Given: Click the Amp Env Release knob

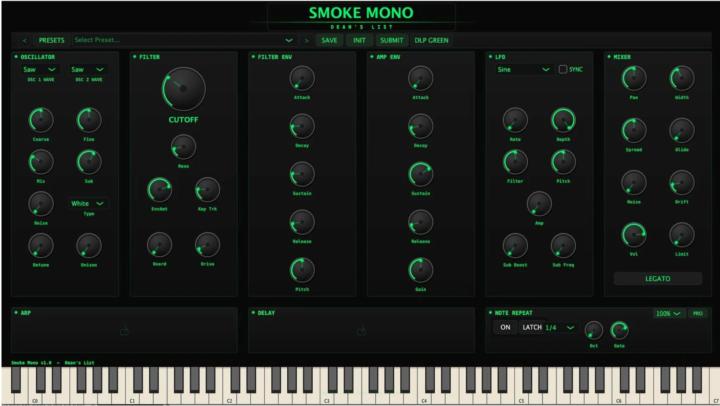Looking at the screenshot, I should pyautogui.click(x=421, y=222).
